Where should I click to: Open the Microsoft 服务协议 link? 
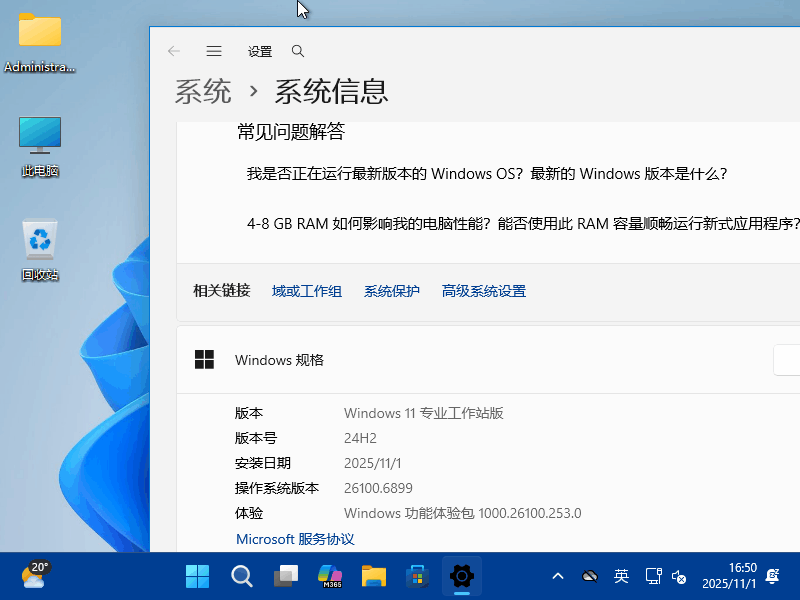point(294,539)
